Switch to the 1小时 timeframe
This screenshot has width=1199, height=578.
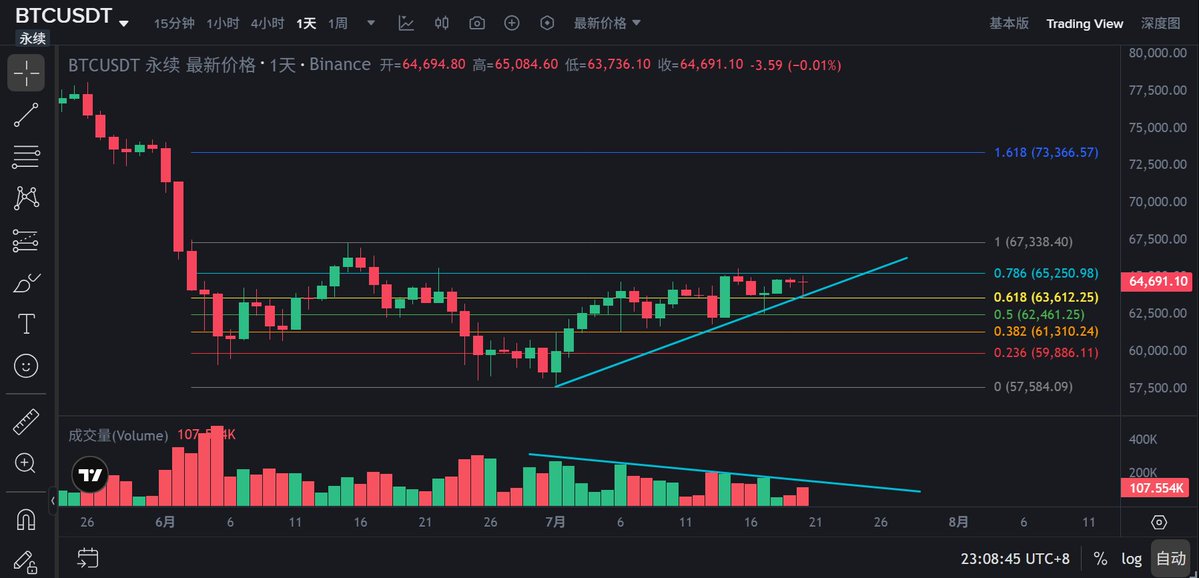(221, 23)
